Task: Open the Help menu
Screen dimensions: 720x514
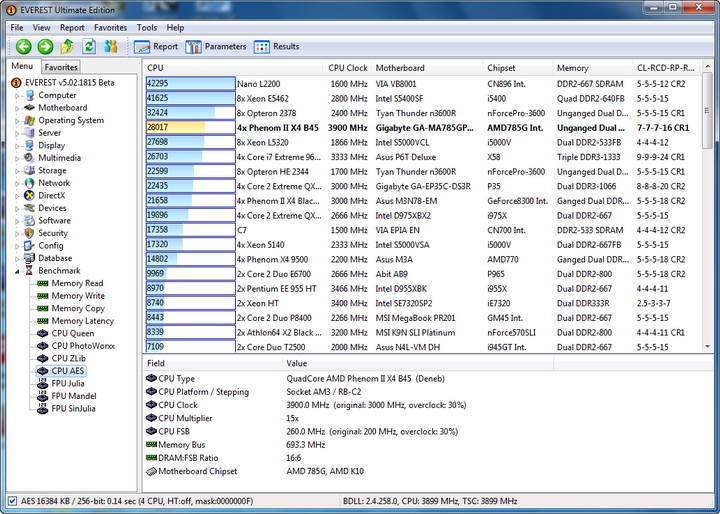Action: pyautogui.click(x=175, y=28)
